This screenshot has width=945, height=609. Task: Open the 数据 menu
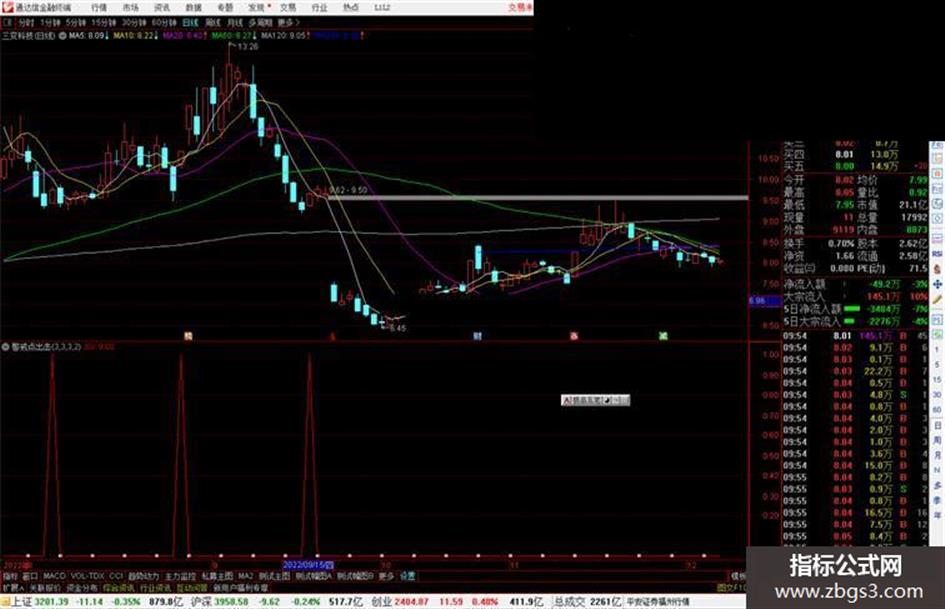tap(193, 7)
